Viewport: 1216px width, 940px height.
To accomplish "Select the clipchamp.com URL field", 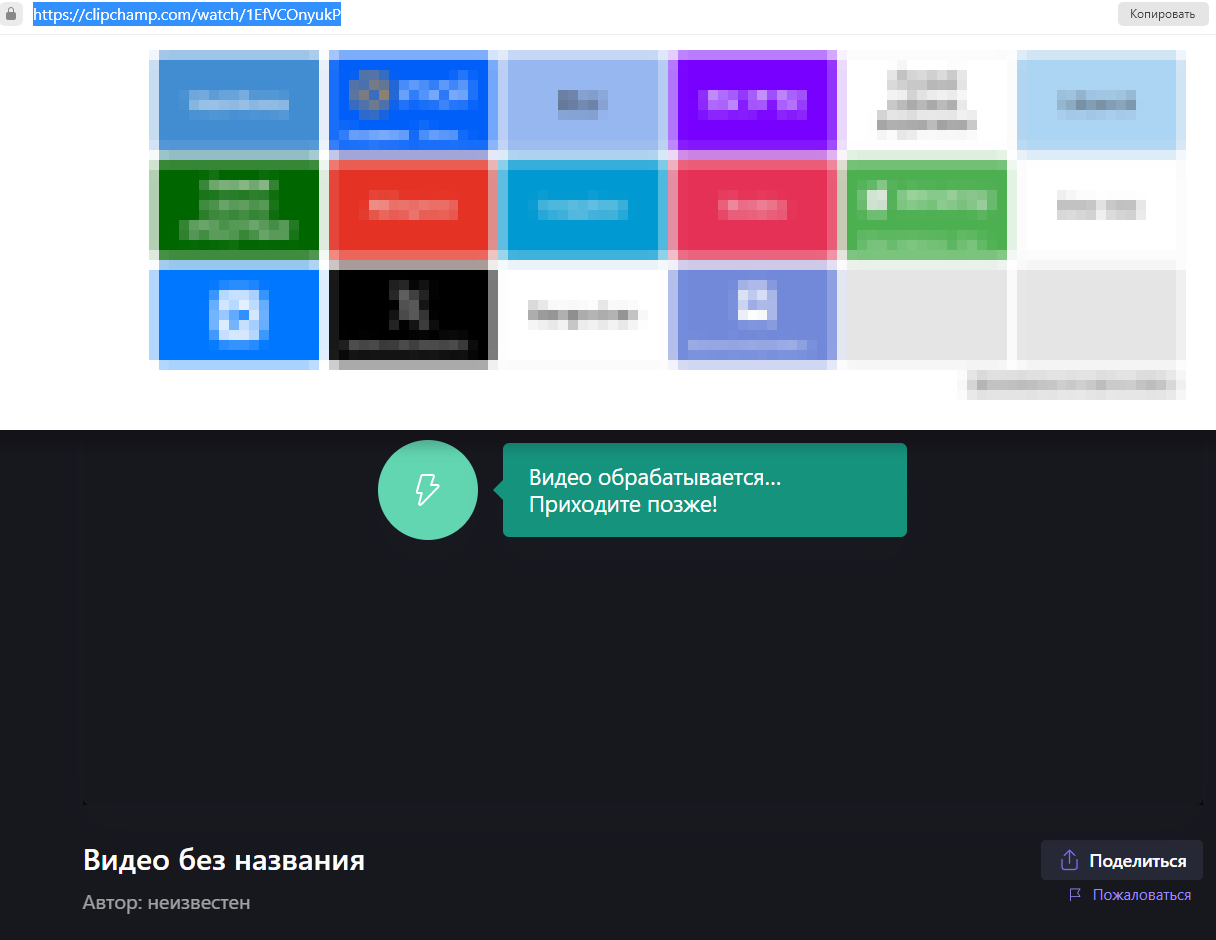I will coord(187,15).
